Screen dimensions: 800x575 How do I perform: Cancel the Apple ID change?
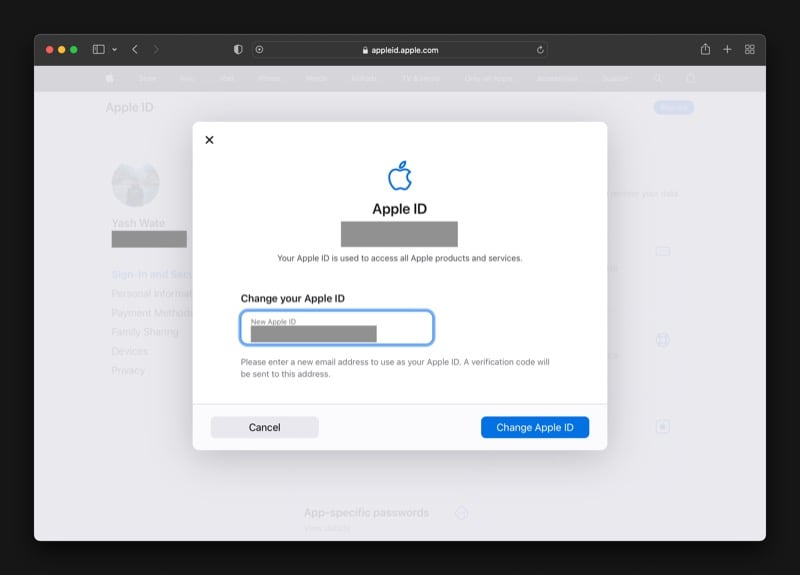coord(264,427)
